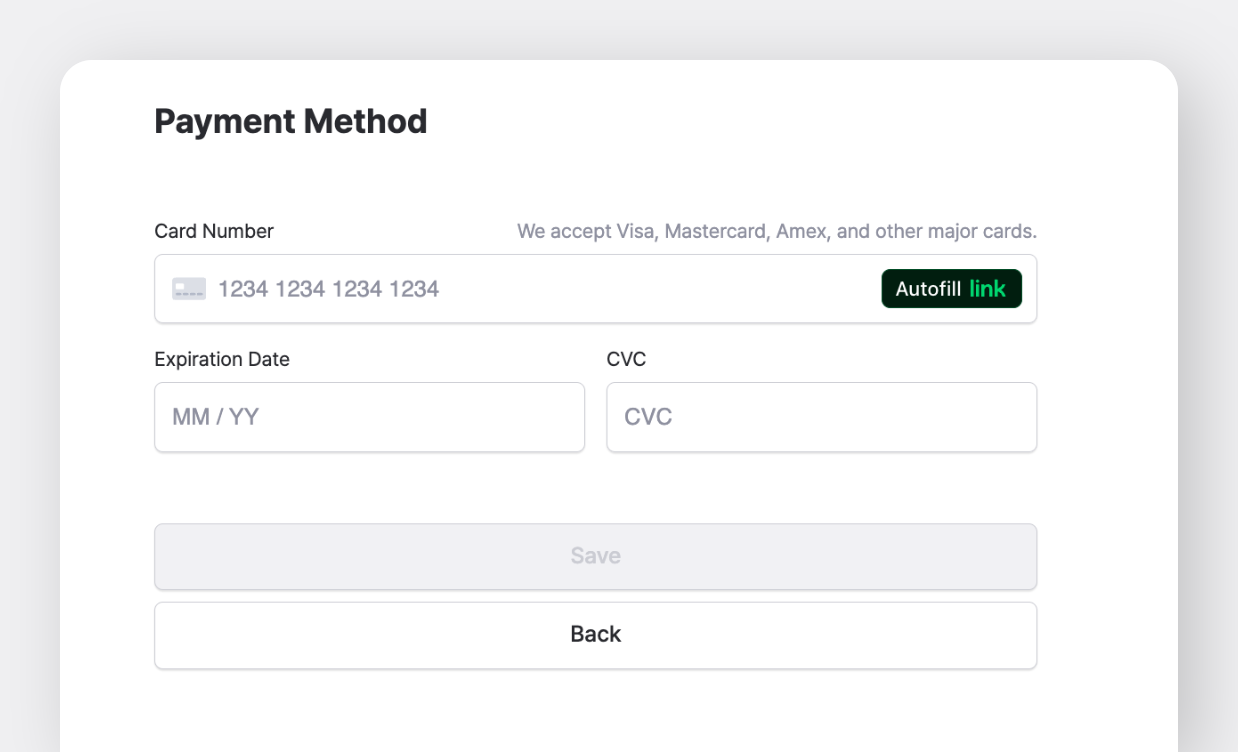The image size is (1238, 752).
Task: Click the CVC label above the field
Action: coord(626,359)
